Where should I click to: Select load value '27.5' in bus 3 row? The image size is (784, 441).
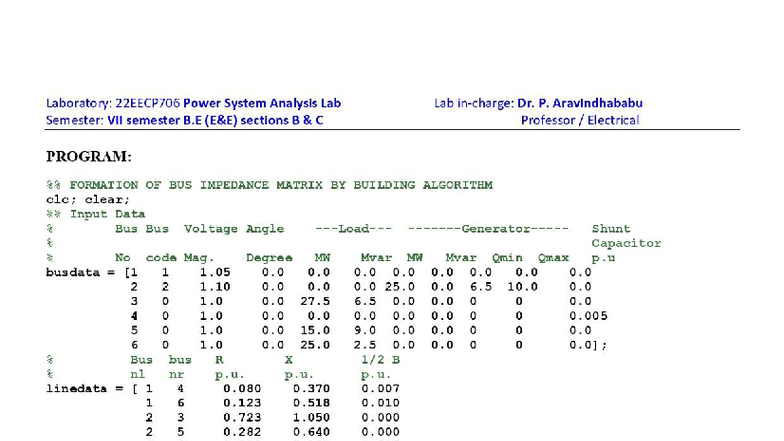tap(315, 302)
